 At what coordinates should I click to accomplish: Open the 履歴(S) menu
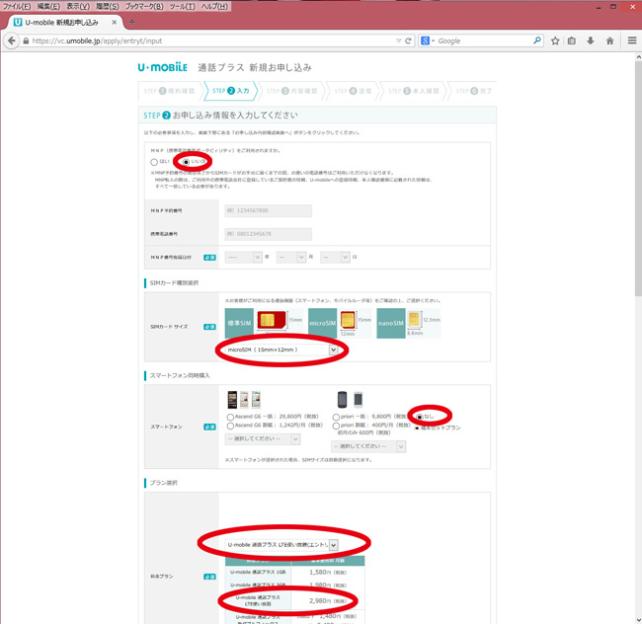108,6
